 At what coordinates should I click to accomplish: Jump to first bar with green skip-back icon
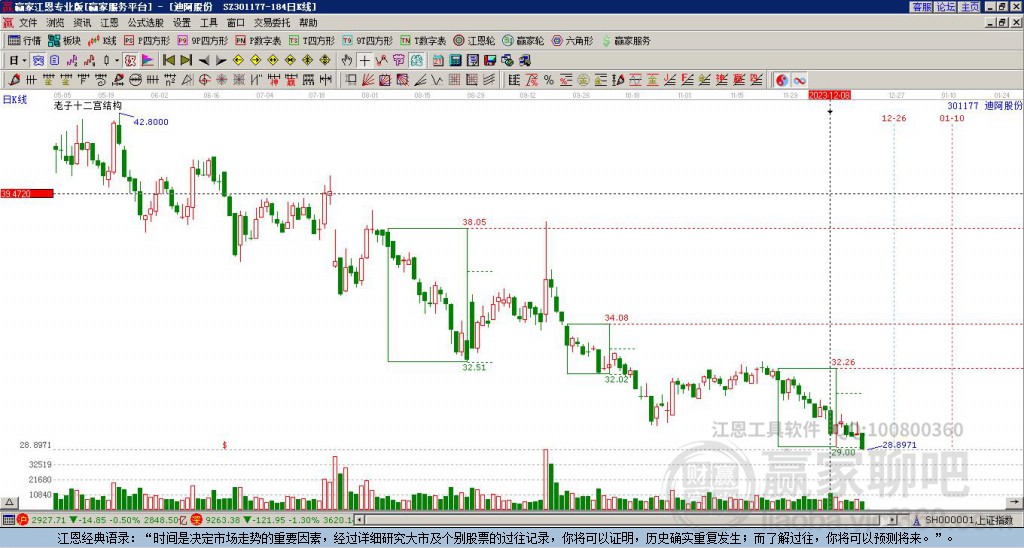(x=169, y=61)
